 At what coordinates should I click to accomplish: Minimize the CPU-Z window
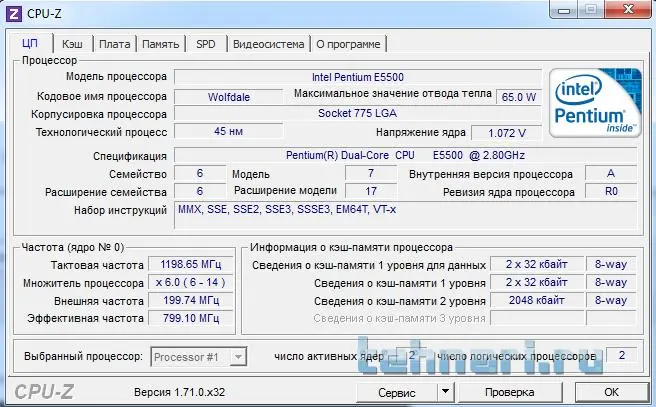(564, 10)
